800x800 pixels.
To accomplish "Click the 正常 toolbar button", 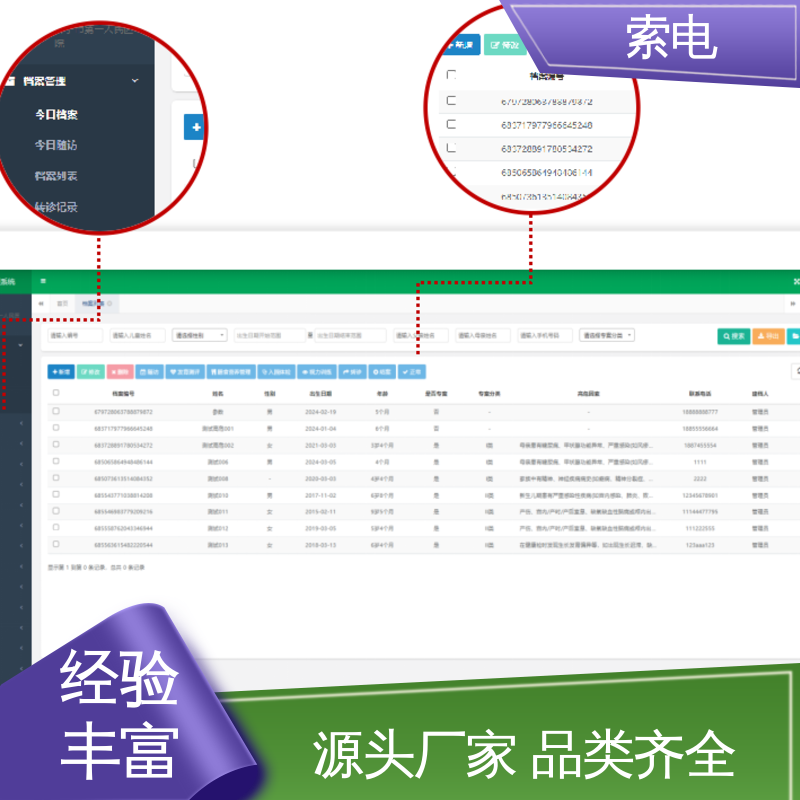I will [x=412, y=372].
